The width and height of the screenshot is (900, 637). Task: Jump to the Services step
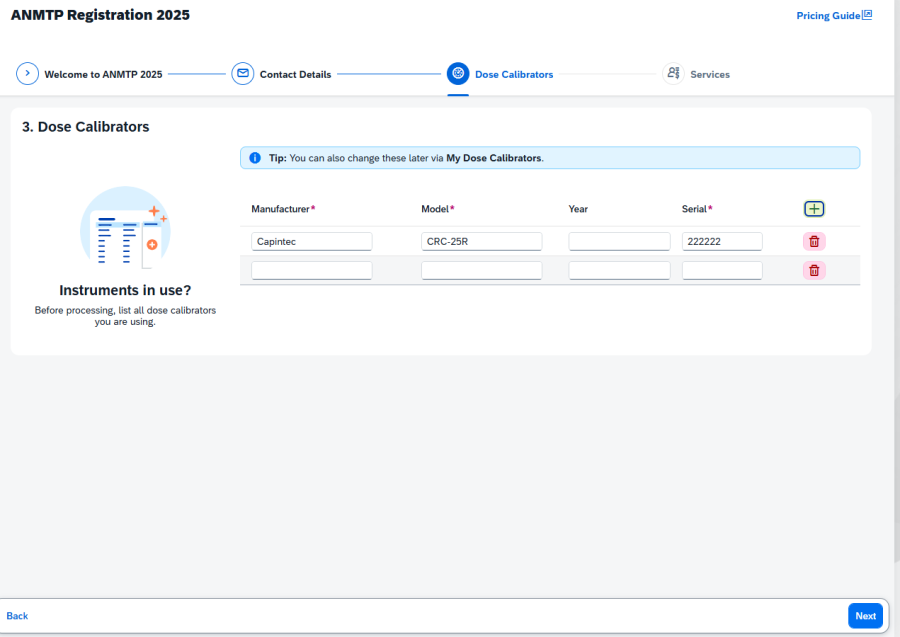709,74
